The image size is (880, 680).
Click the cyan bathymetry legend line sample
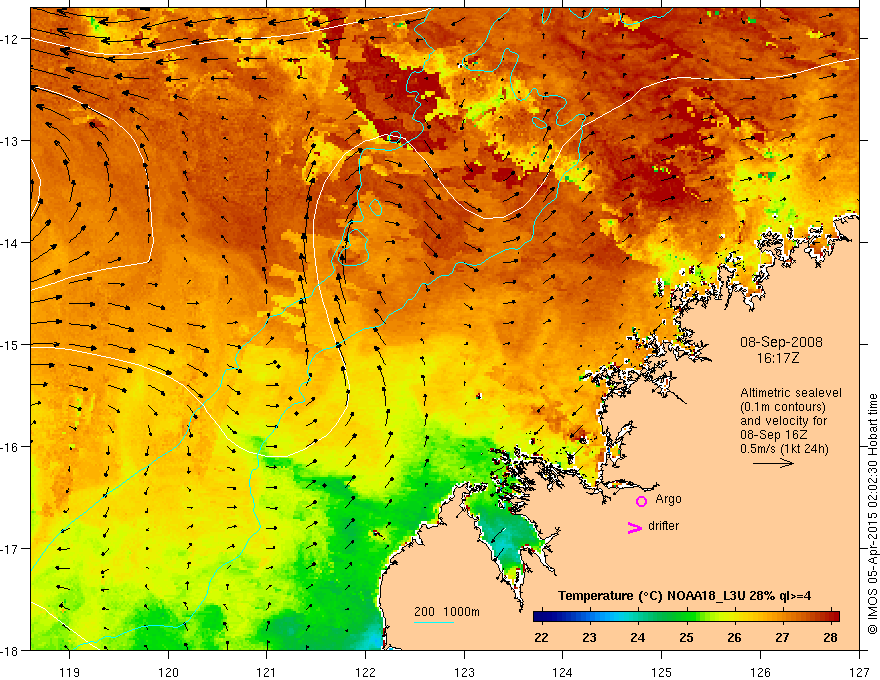click(434, 622)
